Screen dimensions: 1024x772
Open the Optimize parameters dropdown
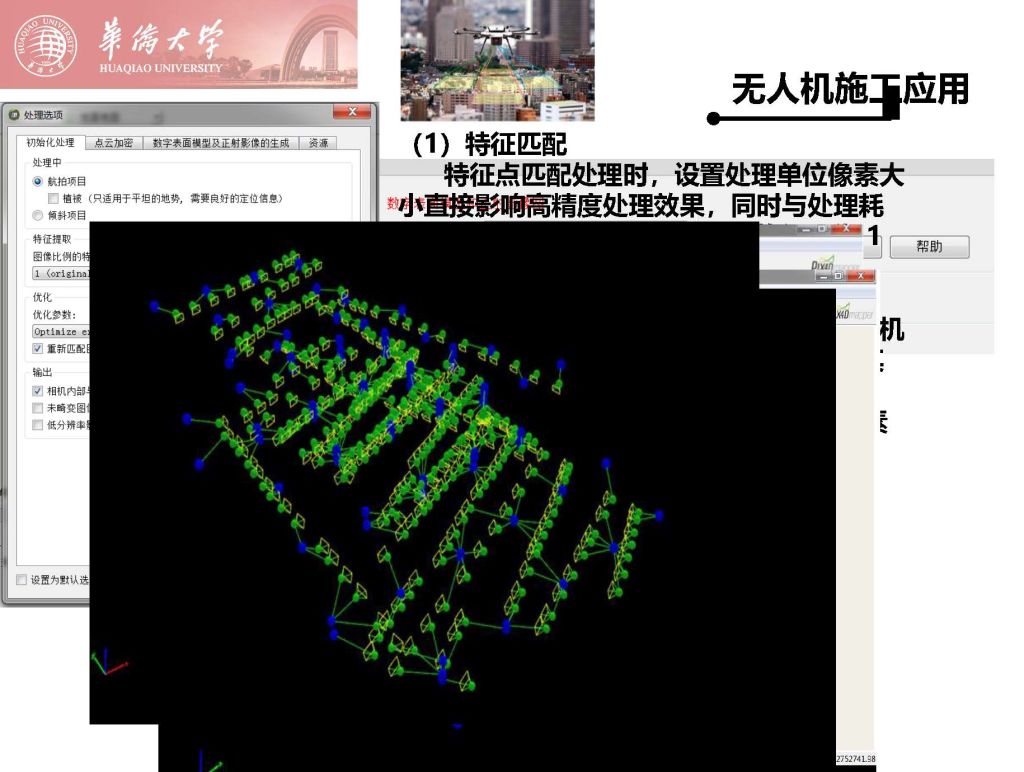pyautogui.click(x=60, y=331)
